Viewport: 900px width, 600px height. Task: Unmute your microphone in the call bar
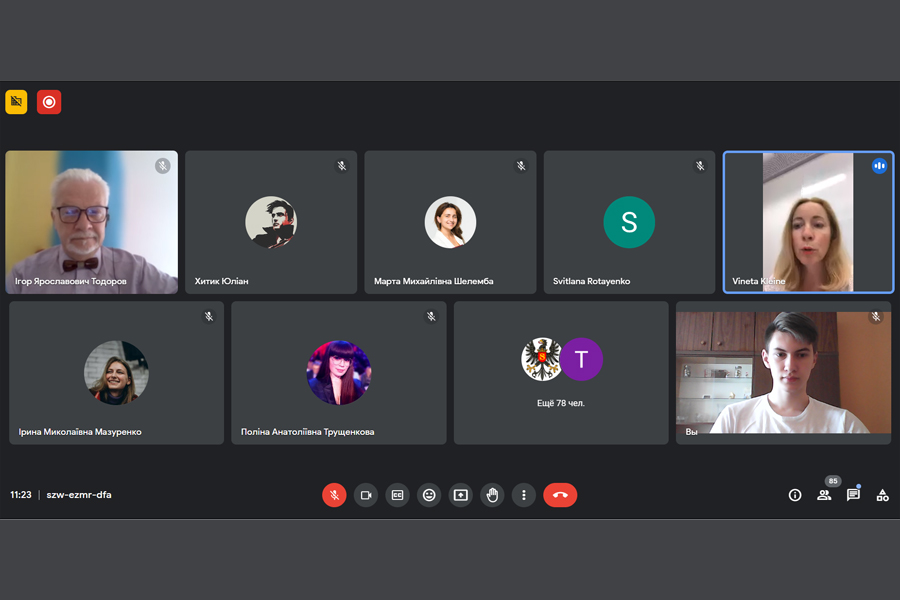334,495
